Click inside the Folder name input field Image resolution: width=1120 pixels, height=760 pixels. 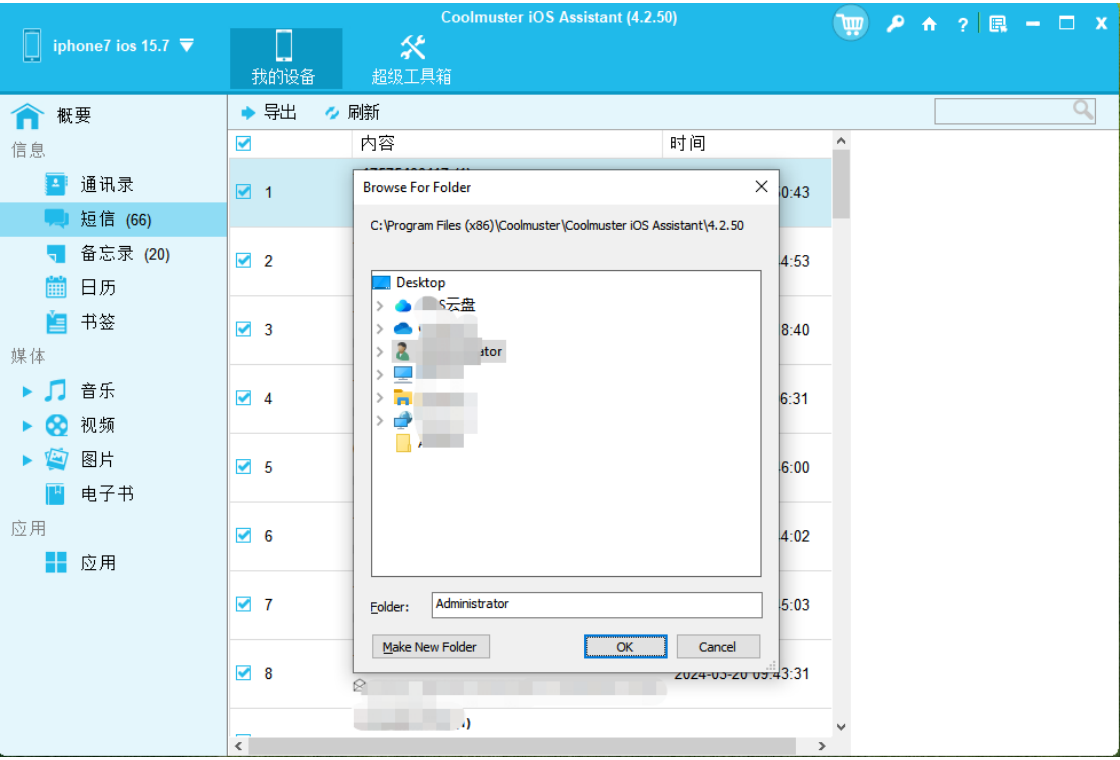pyautogui.click(x=595, y=605)
